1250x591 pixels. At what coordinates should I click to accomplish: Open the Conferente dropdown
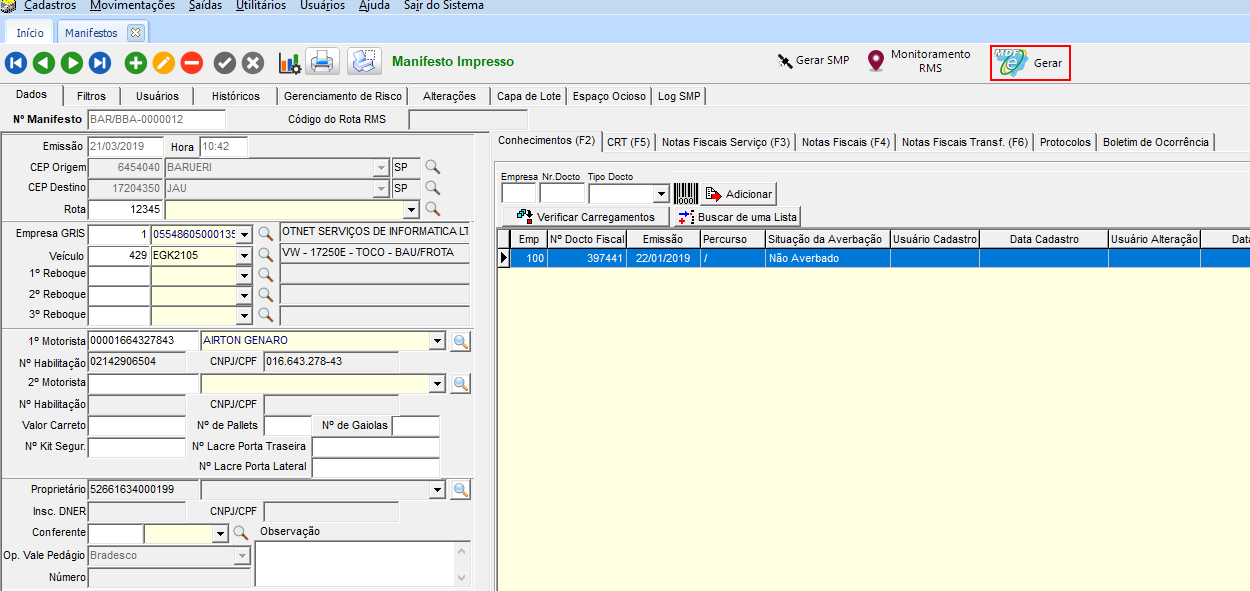220,534
